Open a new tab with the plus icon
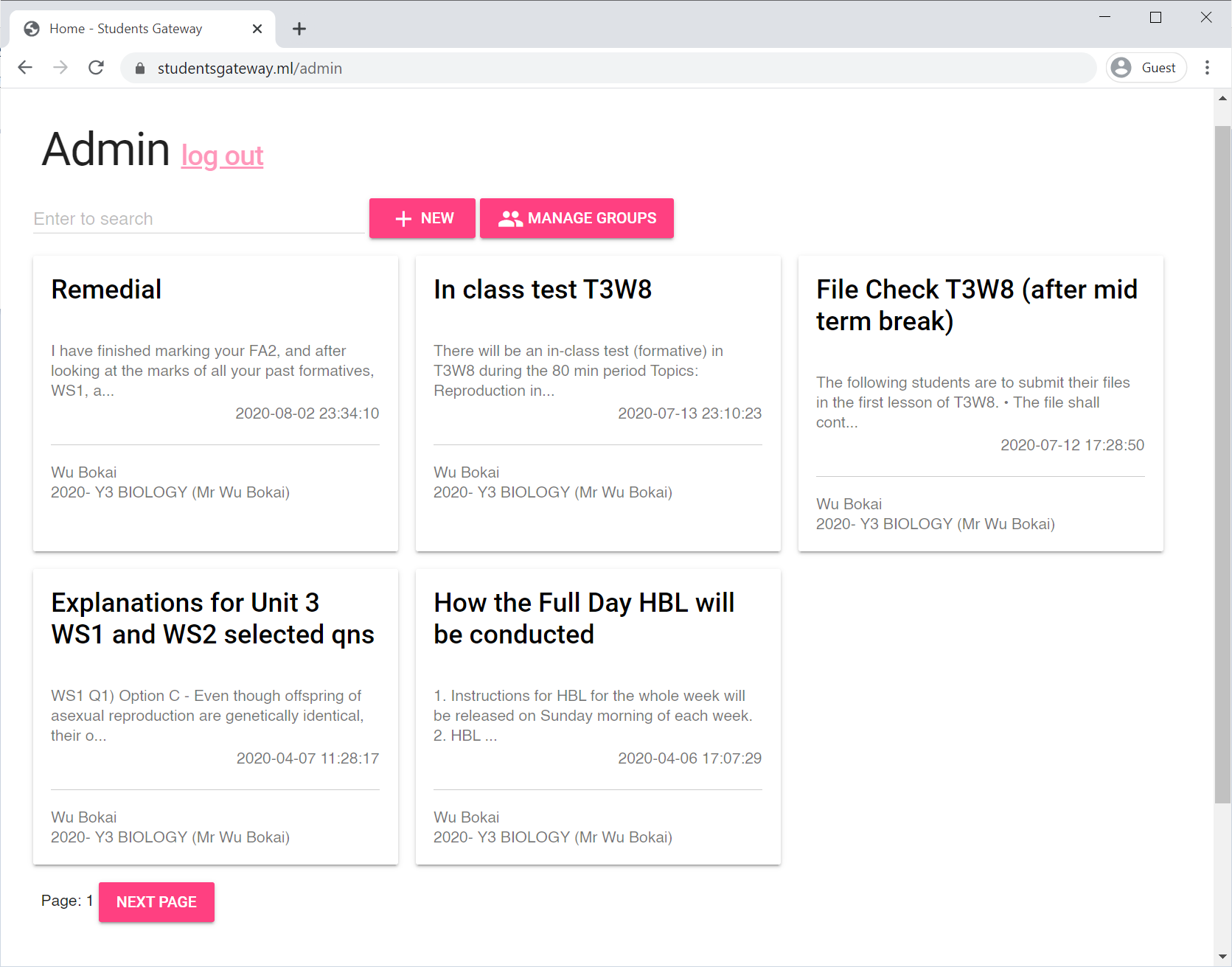The image size is (1232, 967). 299,29
